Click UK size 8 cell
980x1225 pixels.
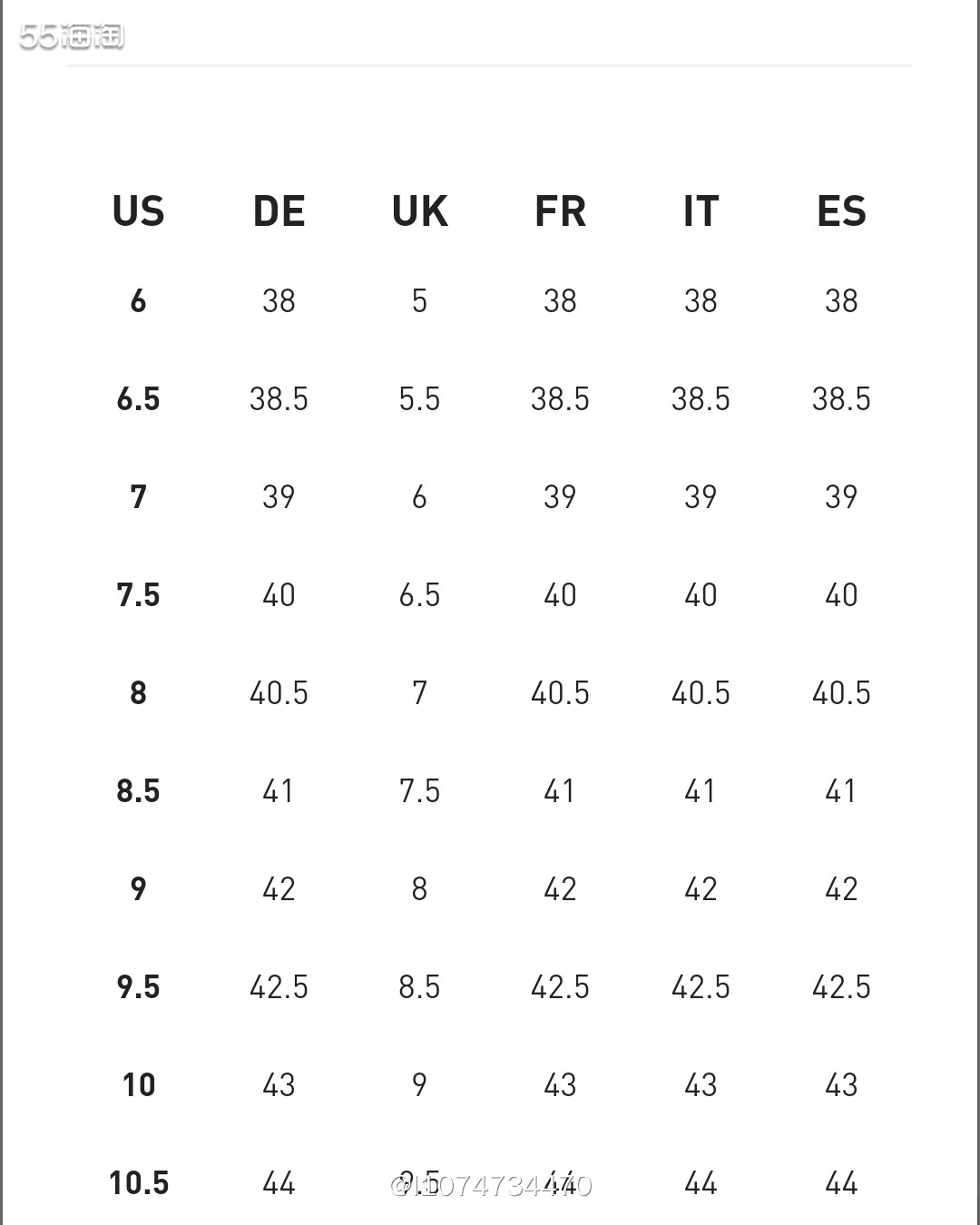pos(419,888)
